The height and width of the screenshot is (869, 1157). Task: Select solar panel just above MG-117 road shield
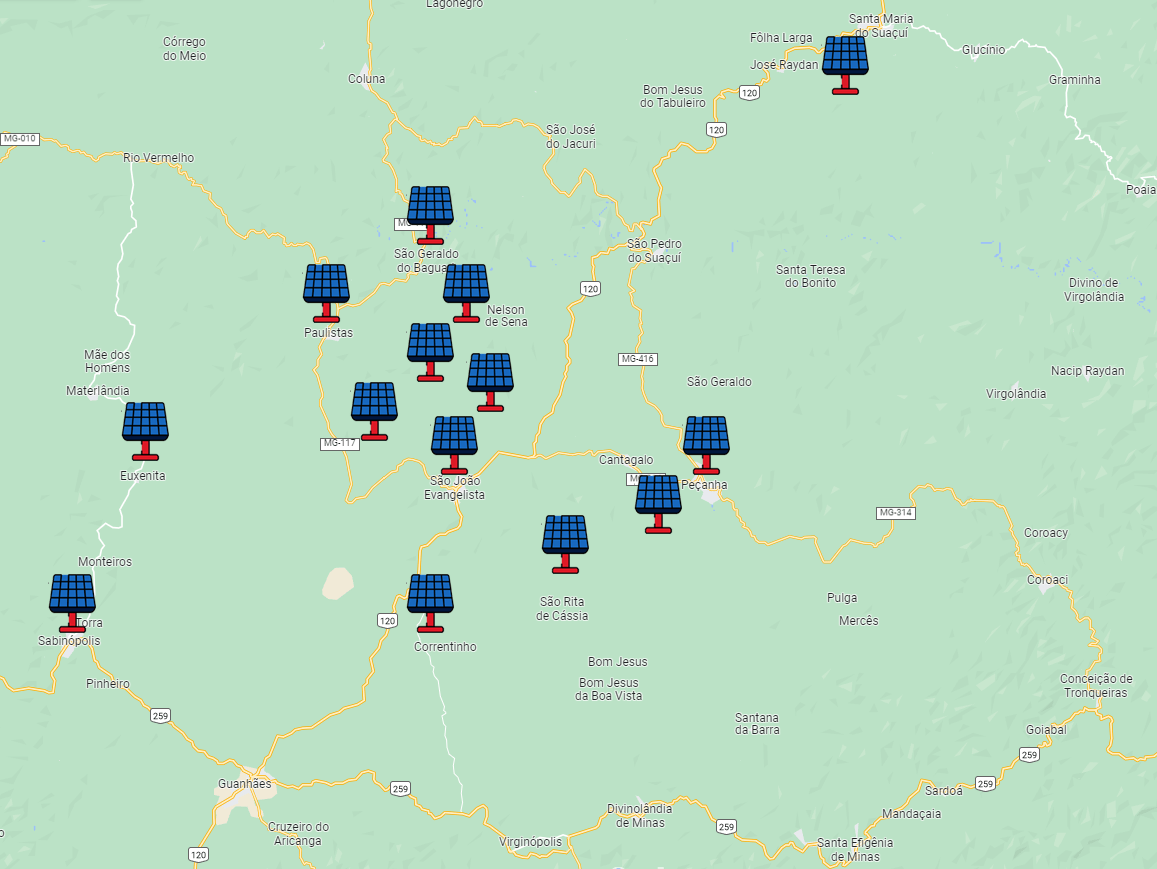(374, 408)
